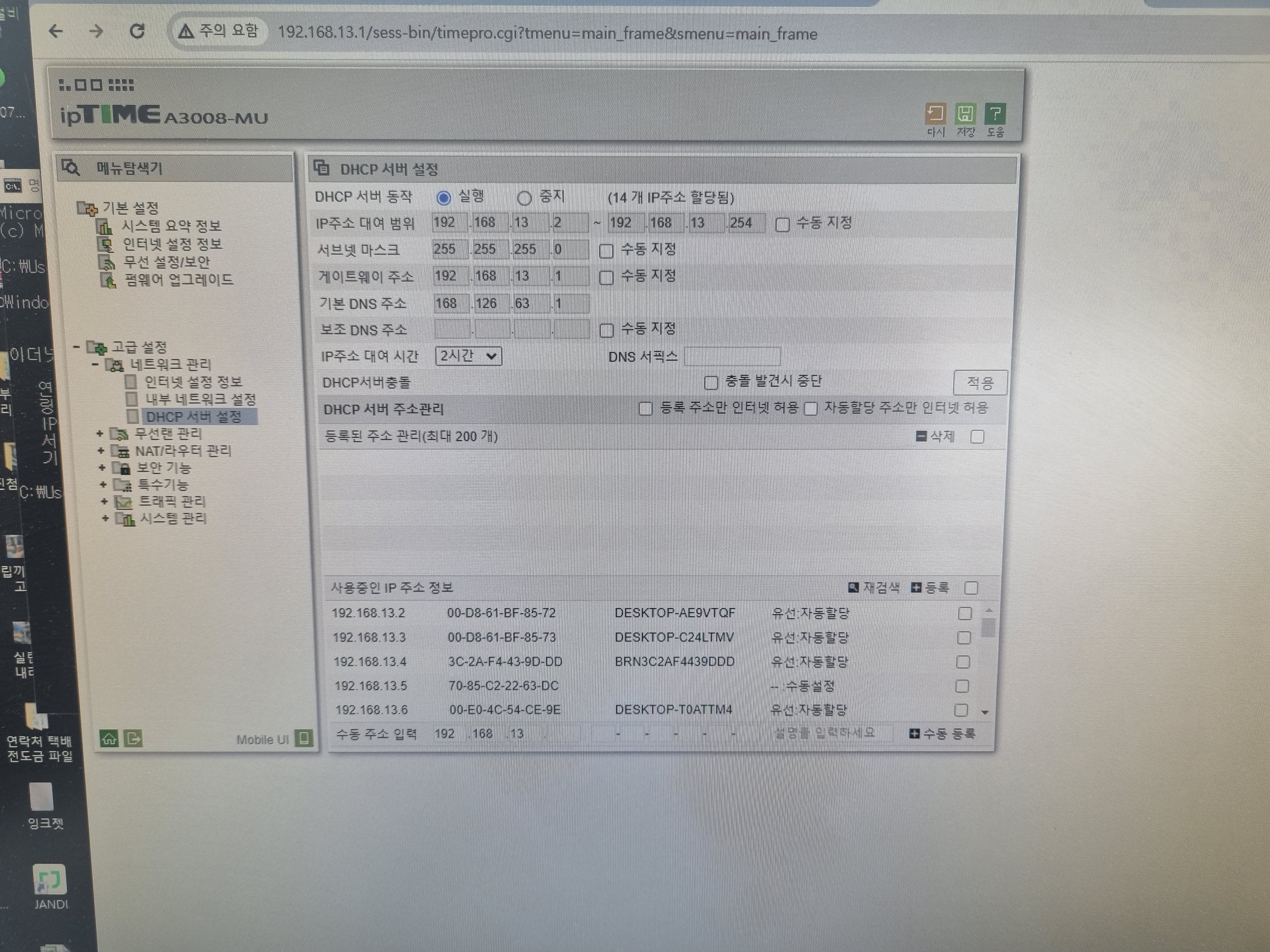The height and width of the screenshot is (952, 1270).
Task: Click the 저장 save icon in ipTIME header
Action: [965, 114]
